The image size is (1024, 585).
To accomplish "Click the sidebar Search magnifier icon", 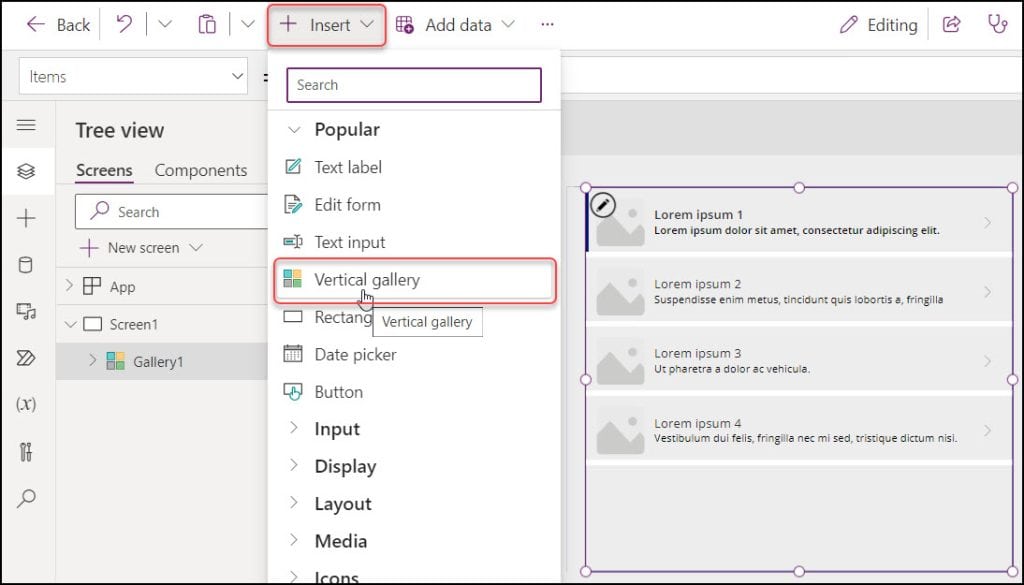I will 26,499.
